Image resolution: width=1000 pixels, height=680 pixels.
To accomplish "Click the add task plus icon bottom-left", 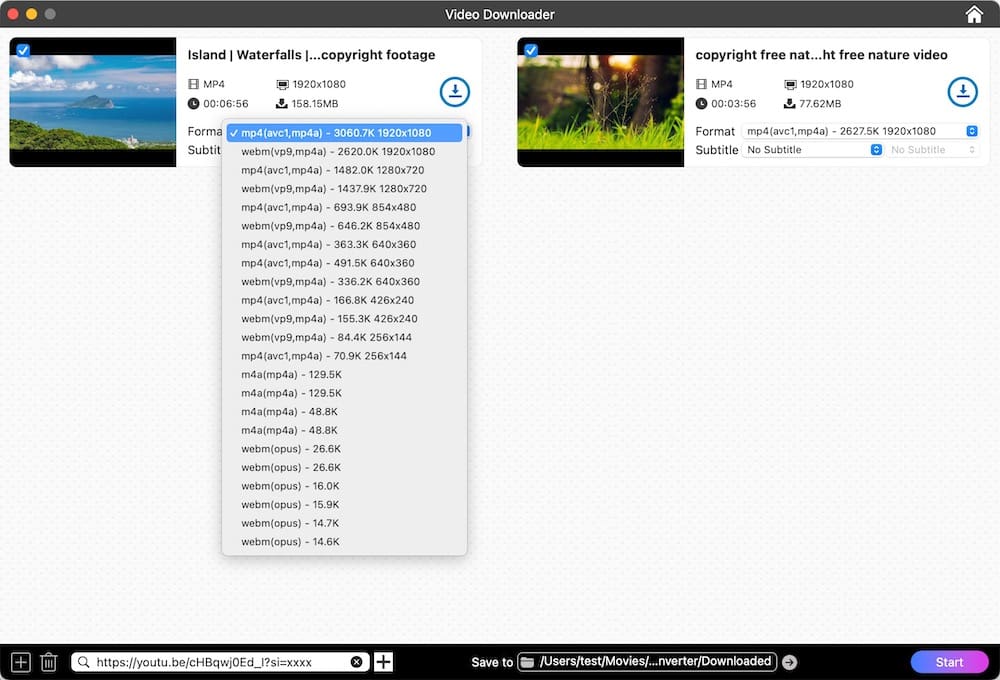I will (x=20, y=662).
